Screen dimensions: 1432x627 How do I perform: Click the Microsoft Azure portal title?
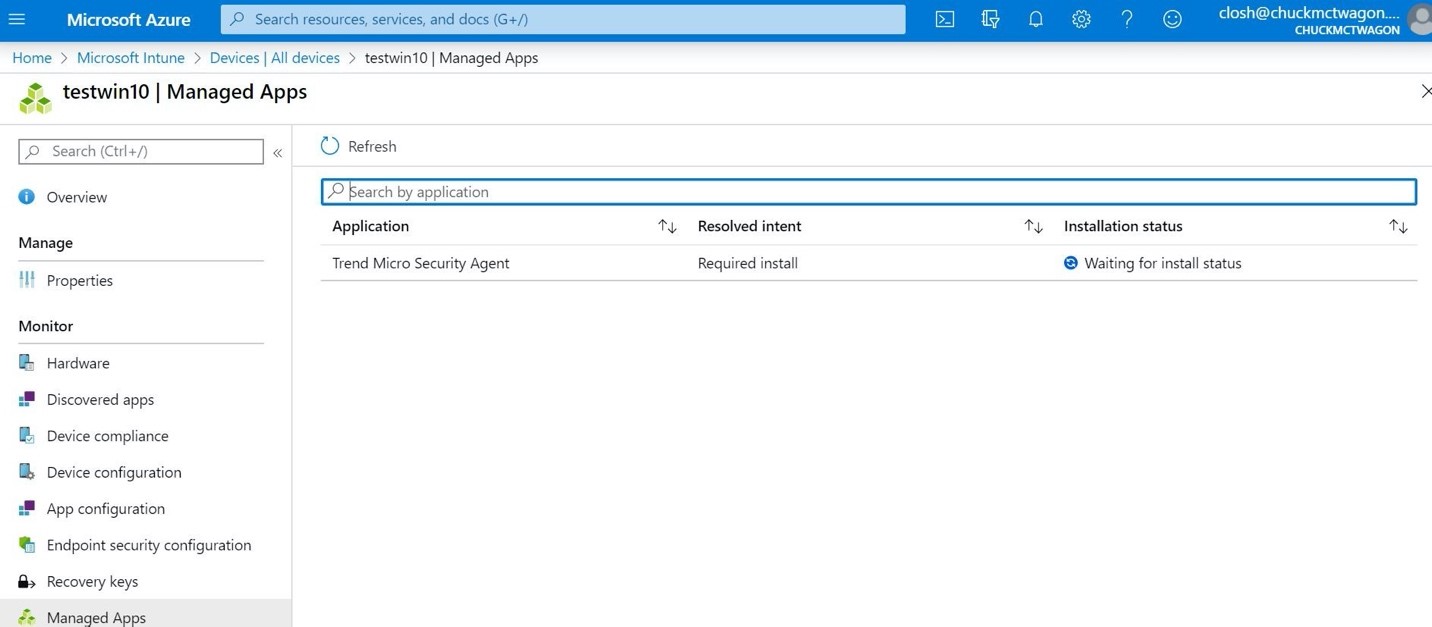tap(129, 19)
